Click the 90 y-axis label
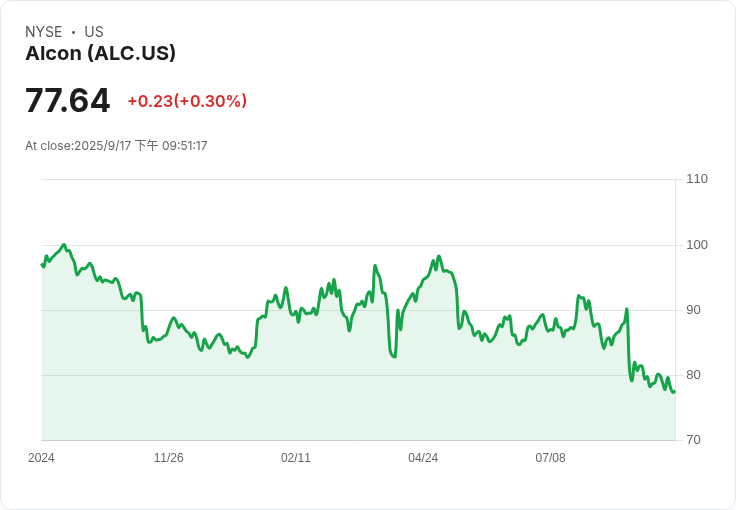 tap(693, 310)
